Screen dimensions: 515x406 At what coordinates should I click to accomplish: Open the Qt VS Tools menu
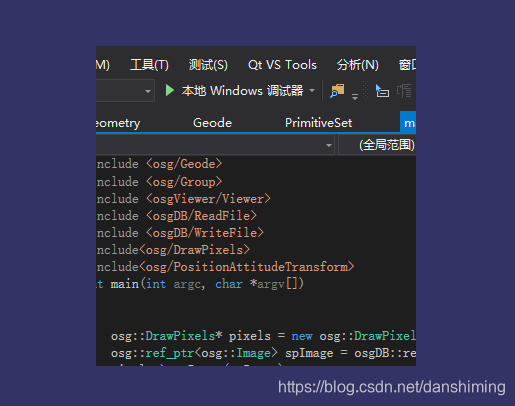282,65
